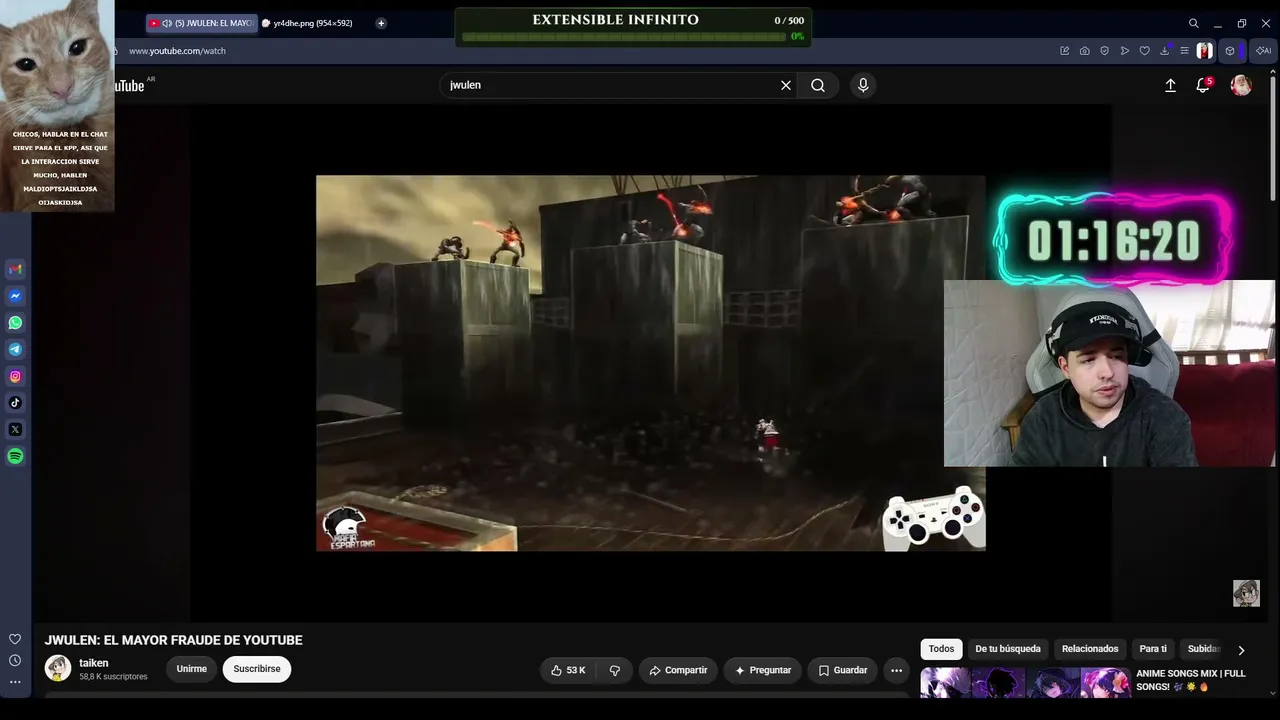Image resolution: width=1280 pixels, height=720 pixels.
Task: Take a snapshot with the camera icon
Action: (1085, 51)
